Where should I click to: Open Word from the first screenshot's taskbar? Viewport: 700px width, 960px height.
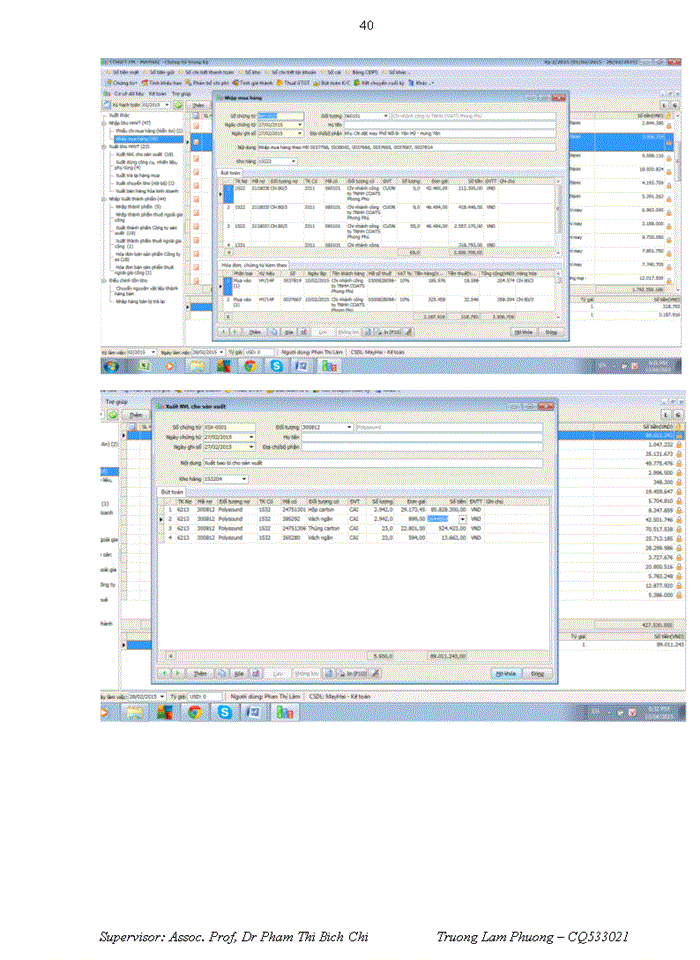pos(302,366)
